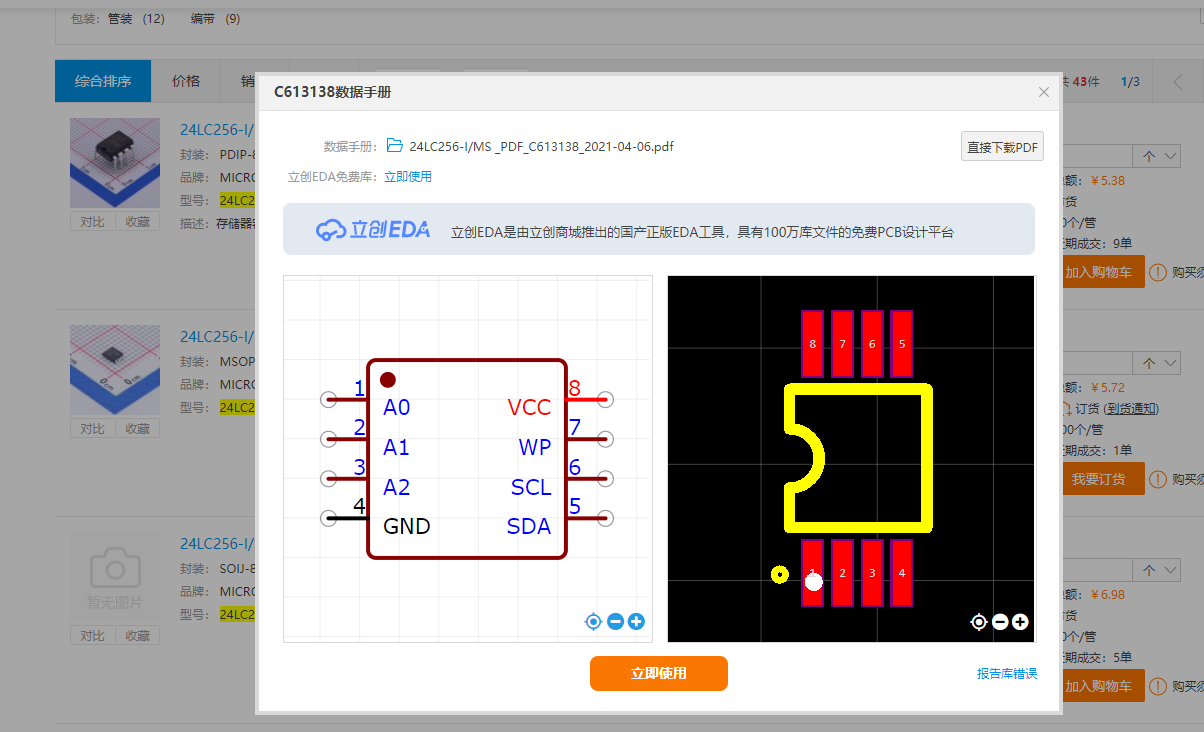This screenshot has width=1204, height=732.
Task: Click the DIP chip product thumbnail
Action: tap(115, 163)
